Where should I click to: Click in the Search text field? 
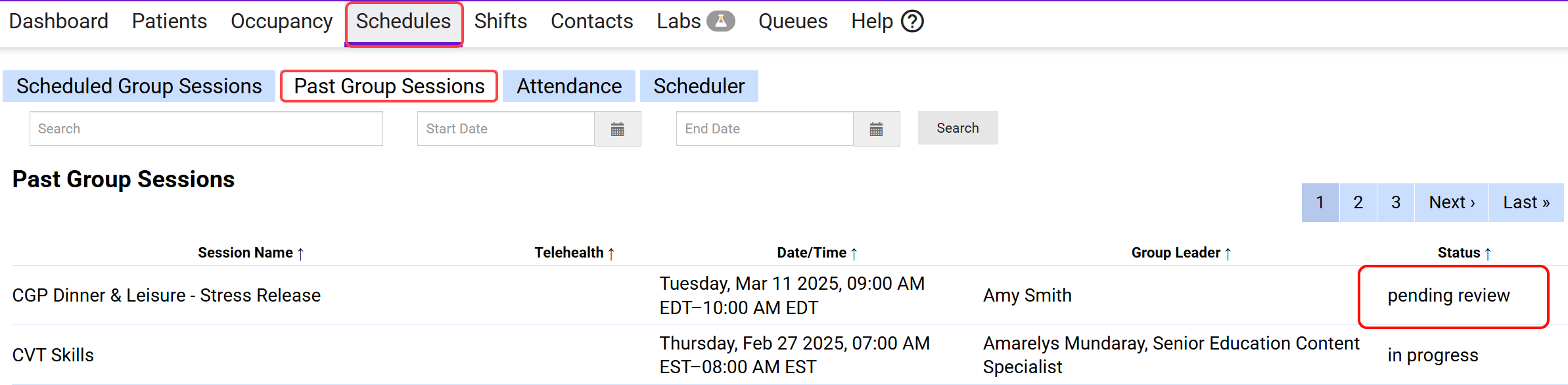(x=206, y=129)
